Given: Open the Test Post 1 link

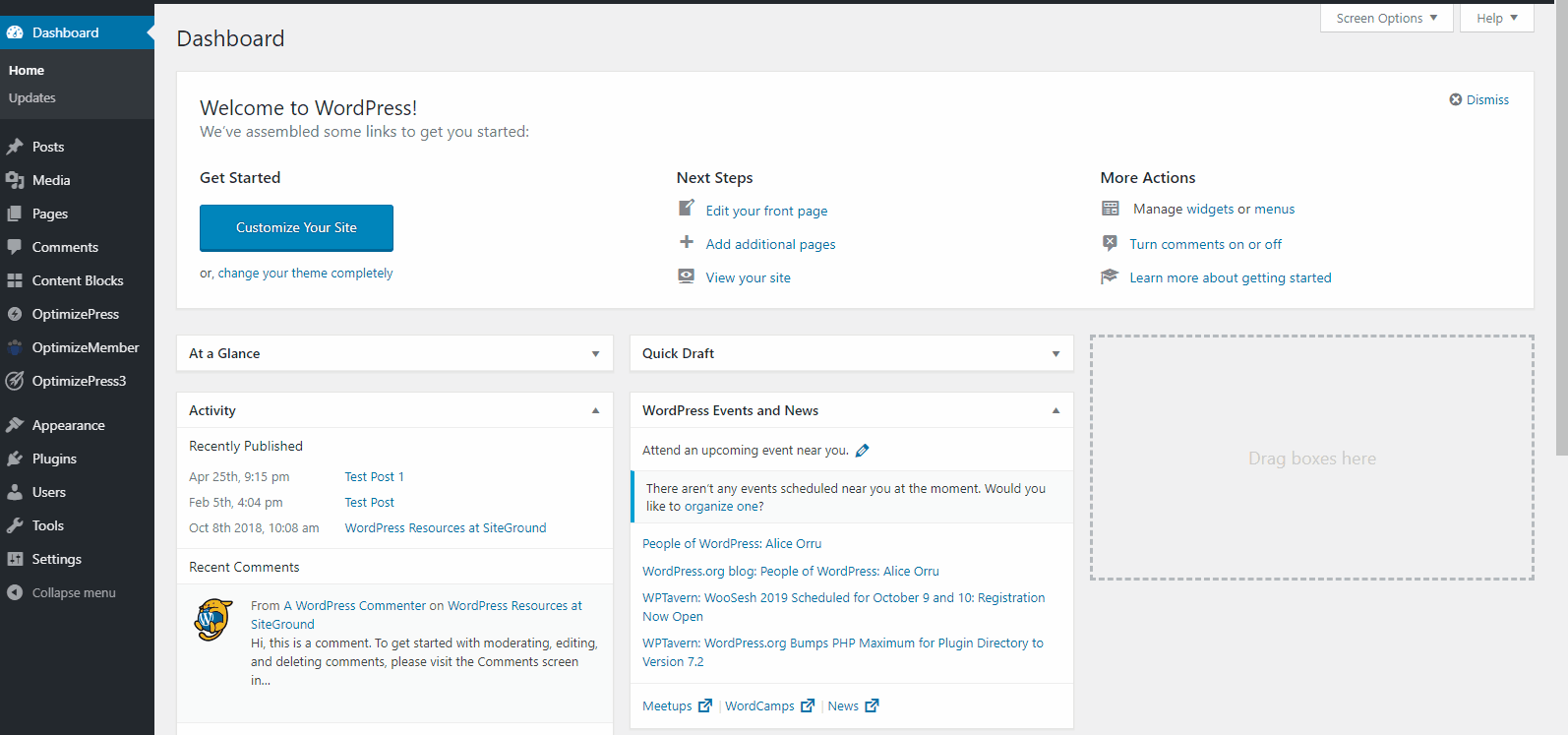Looking at the screenshot, I should (374, 476).
